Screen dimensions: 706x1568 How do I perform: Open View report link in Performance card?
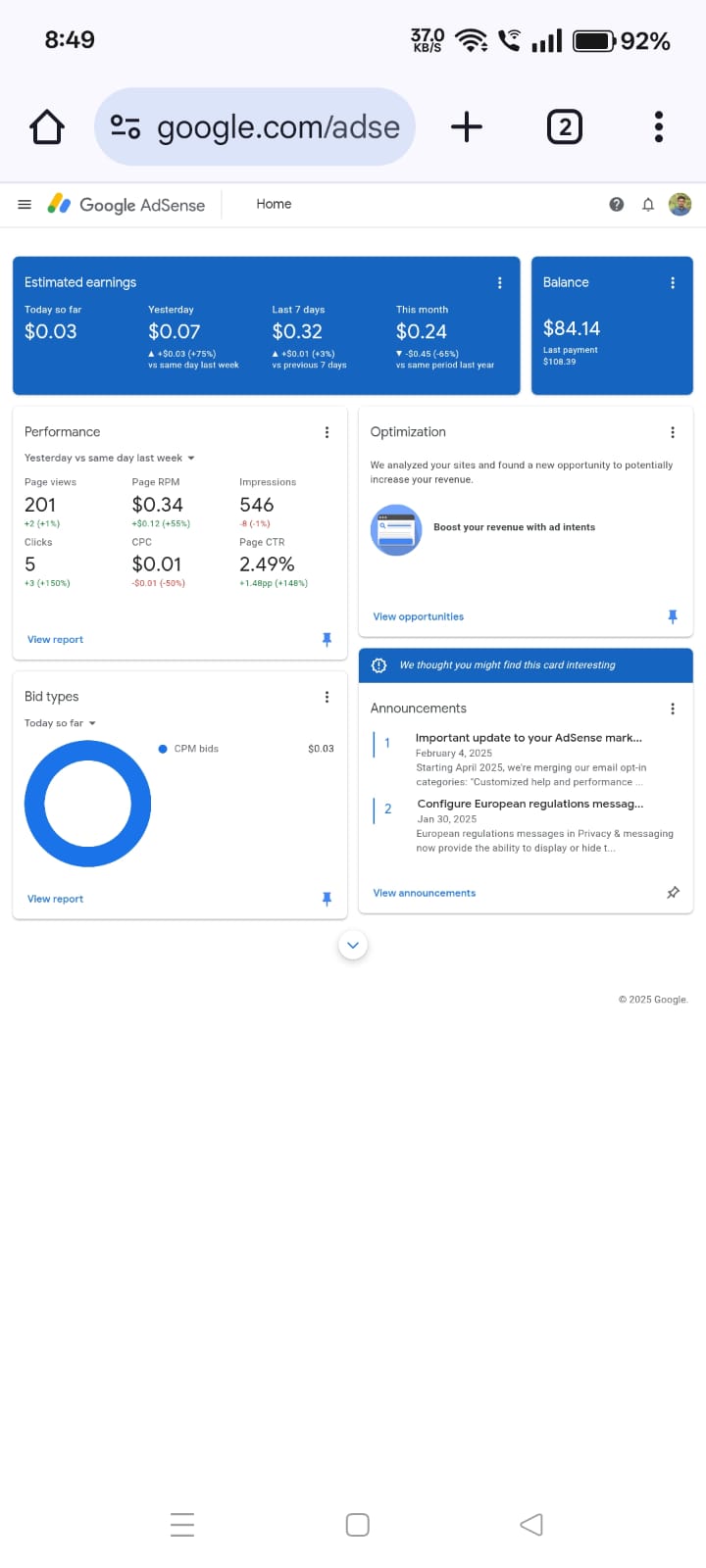[x=55, y=639]
